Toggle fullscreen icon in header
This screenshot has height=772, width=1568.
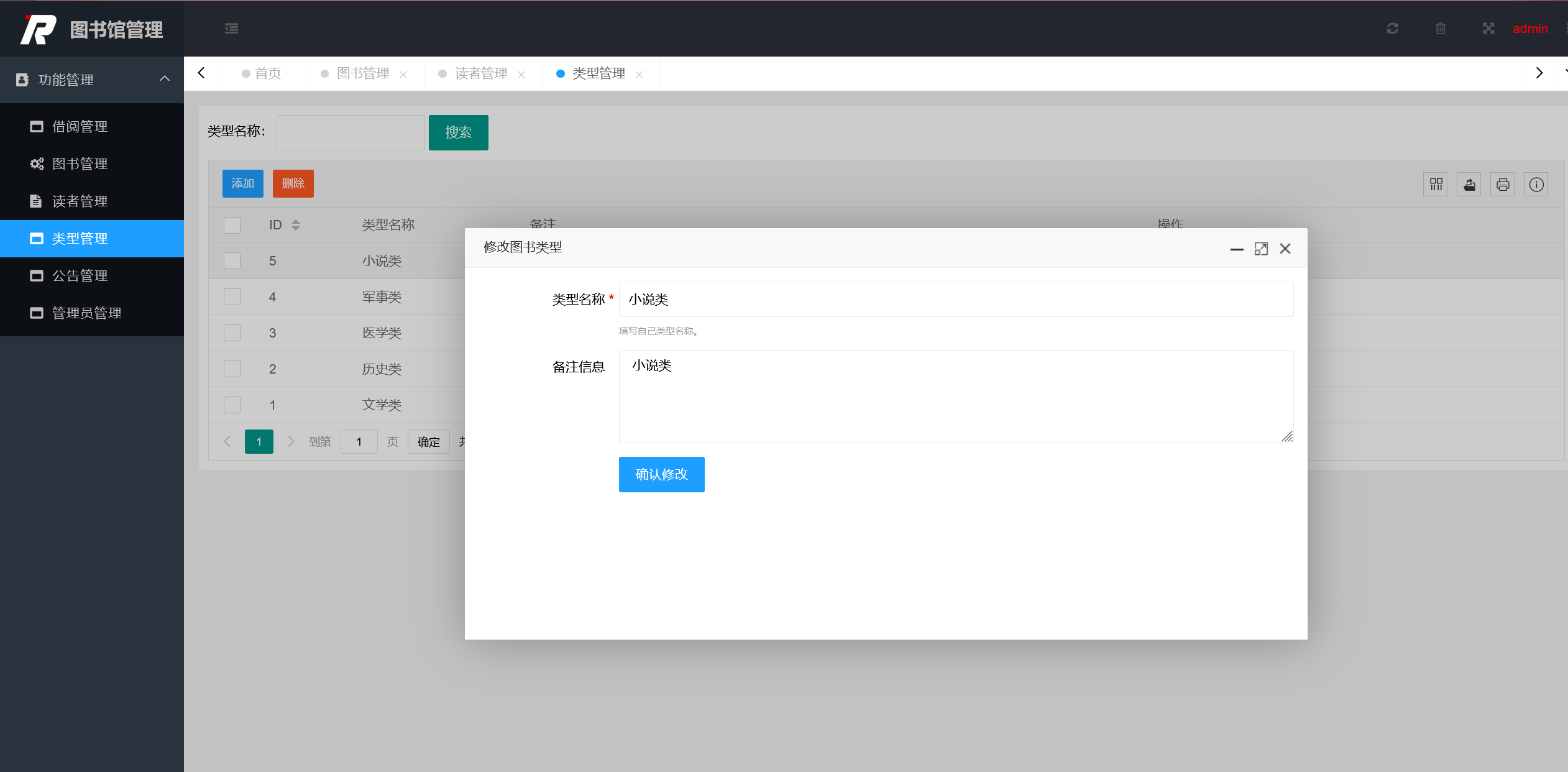point(1488,29)
